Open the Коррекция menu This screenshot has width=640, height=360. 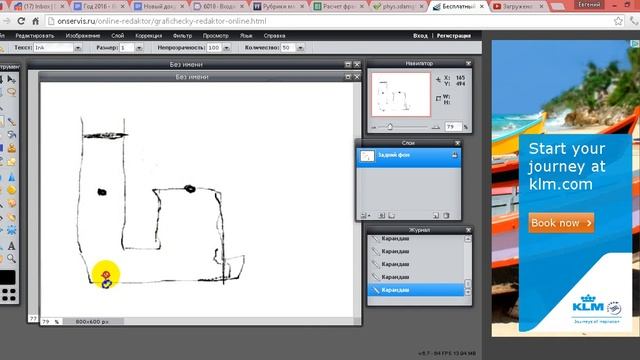tap(149, 36)
